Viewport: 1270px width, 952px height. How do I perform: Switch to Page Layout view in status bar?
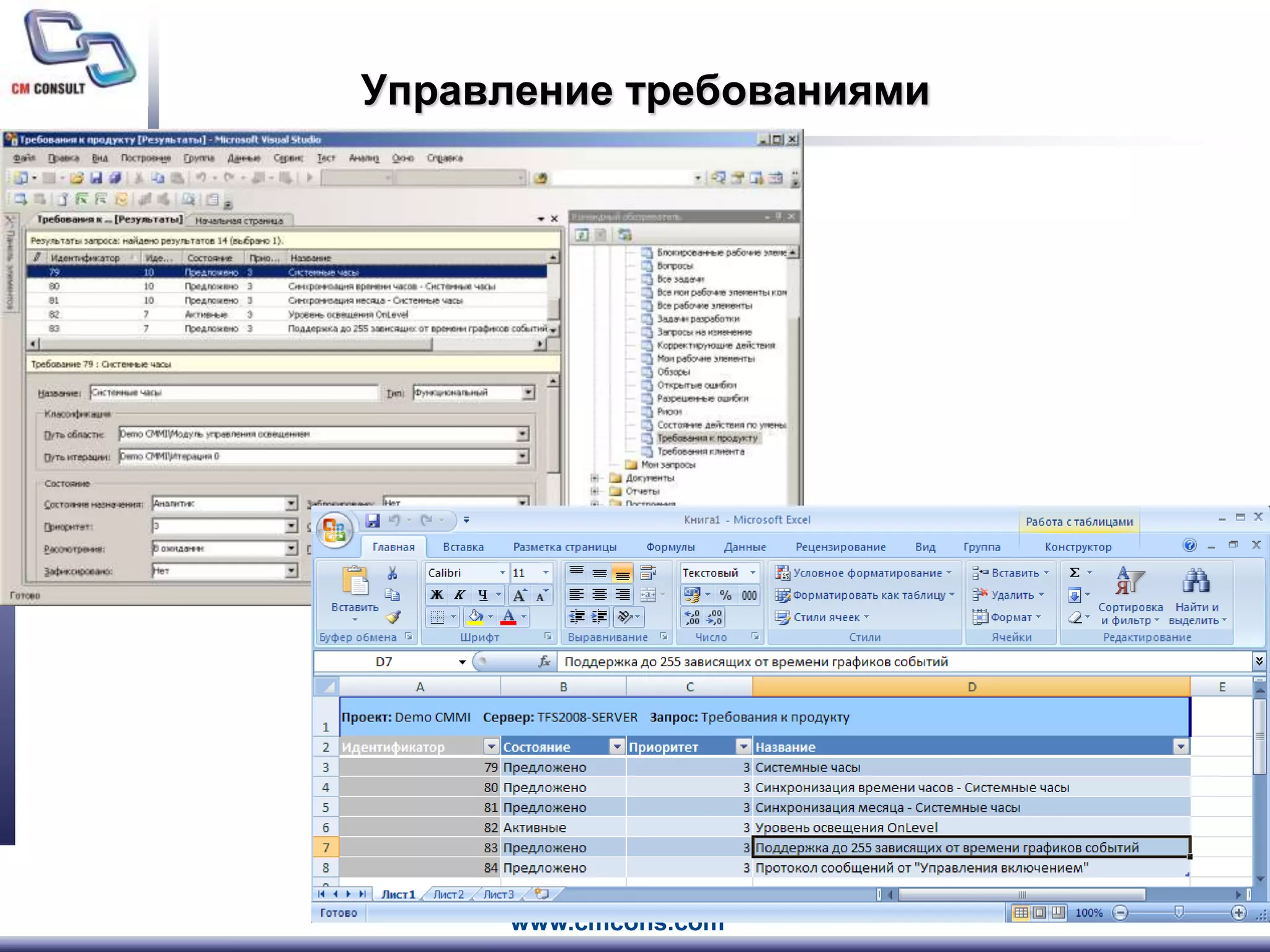pos(1040,912)
